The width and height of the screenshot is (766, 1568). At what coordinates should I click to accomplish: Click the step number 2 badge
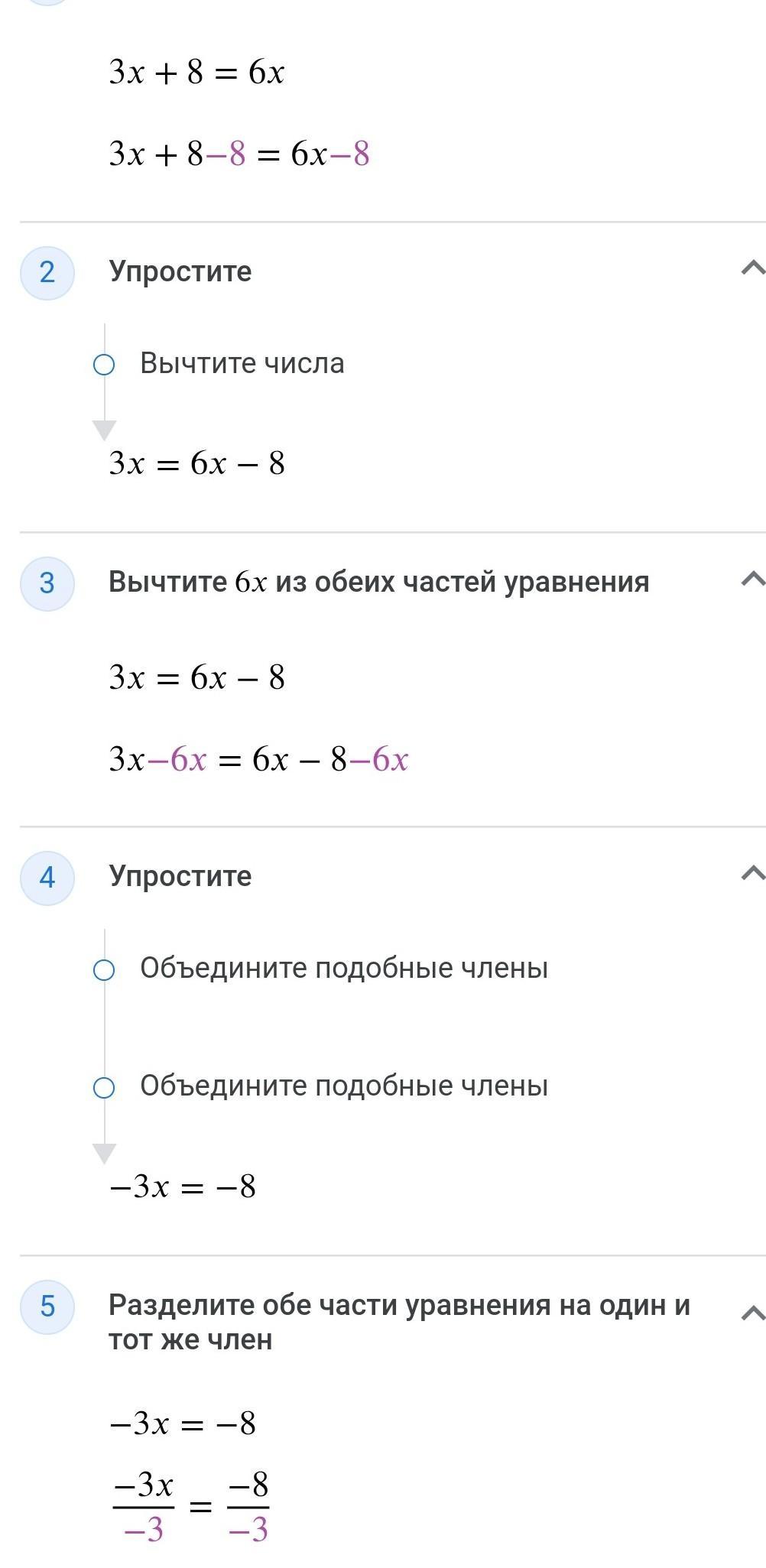[47, 272]
